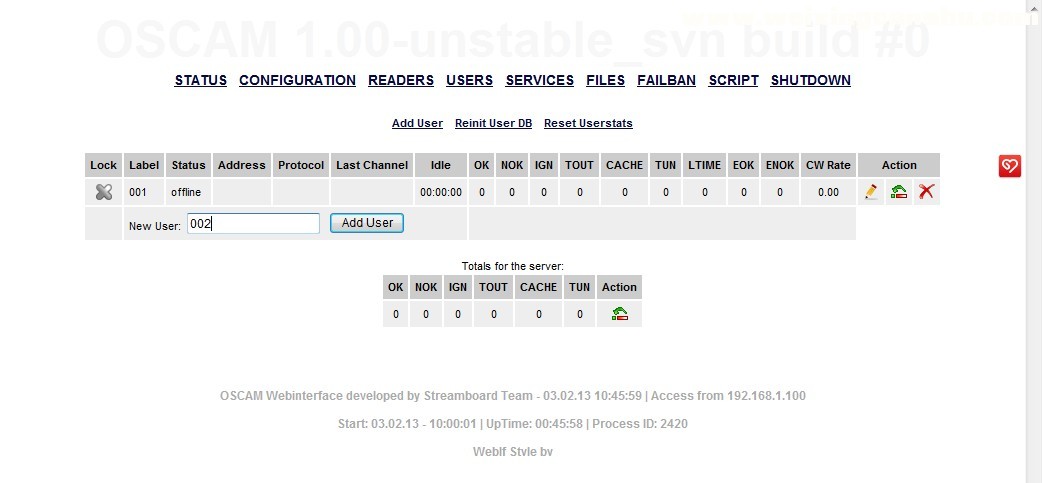Open the STATUS page
This screenshot has width=1042, height=483.
pyautogui.click(x=201, y=80)
